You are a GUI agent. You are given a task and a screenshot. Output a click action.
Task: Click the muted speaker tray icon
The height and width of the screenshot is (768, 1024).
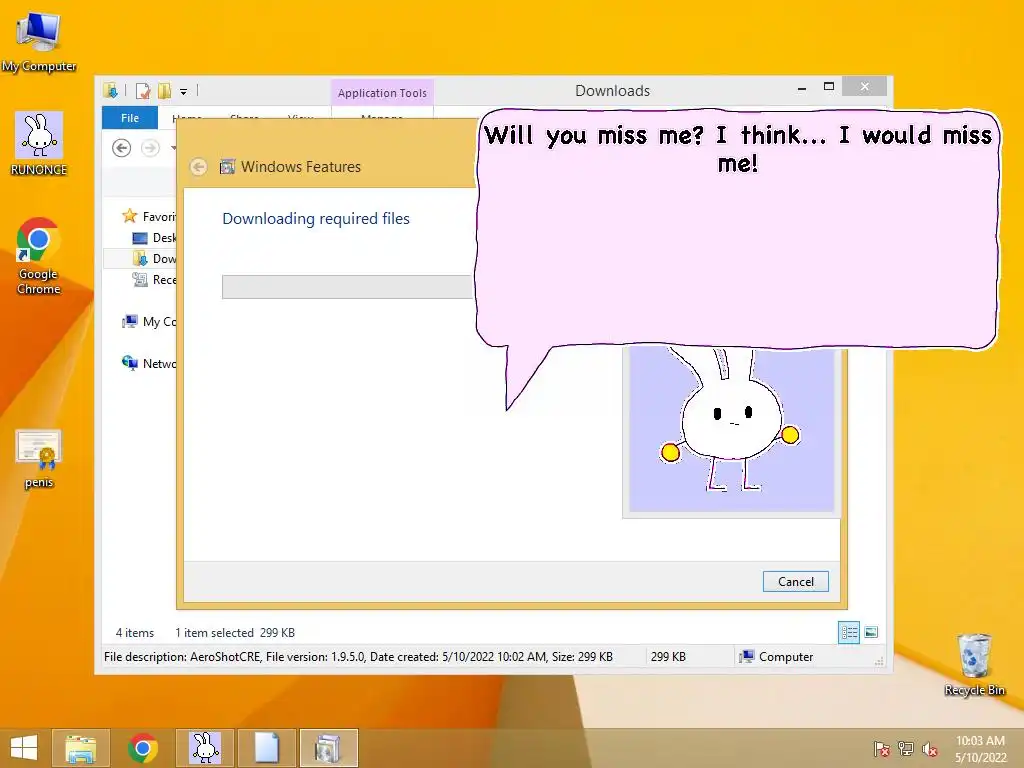(x=929, y=748)
